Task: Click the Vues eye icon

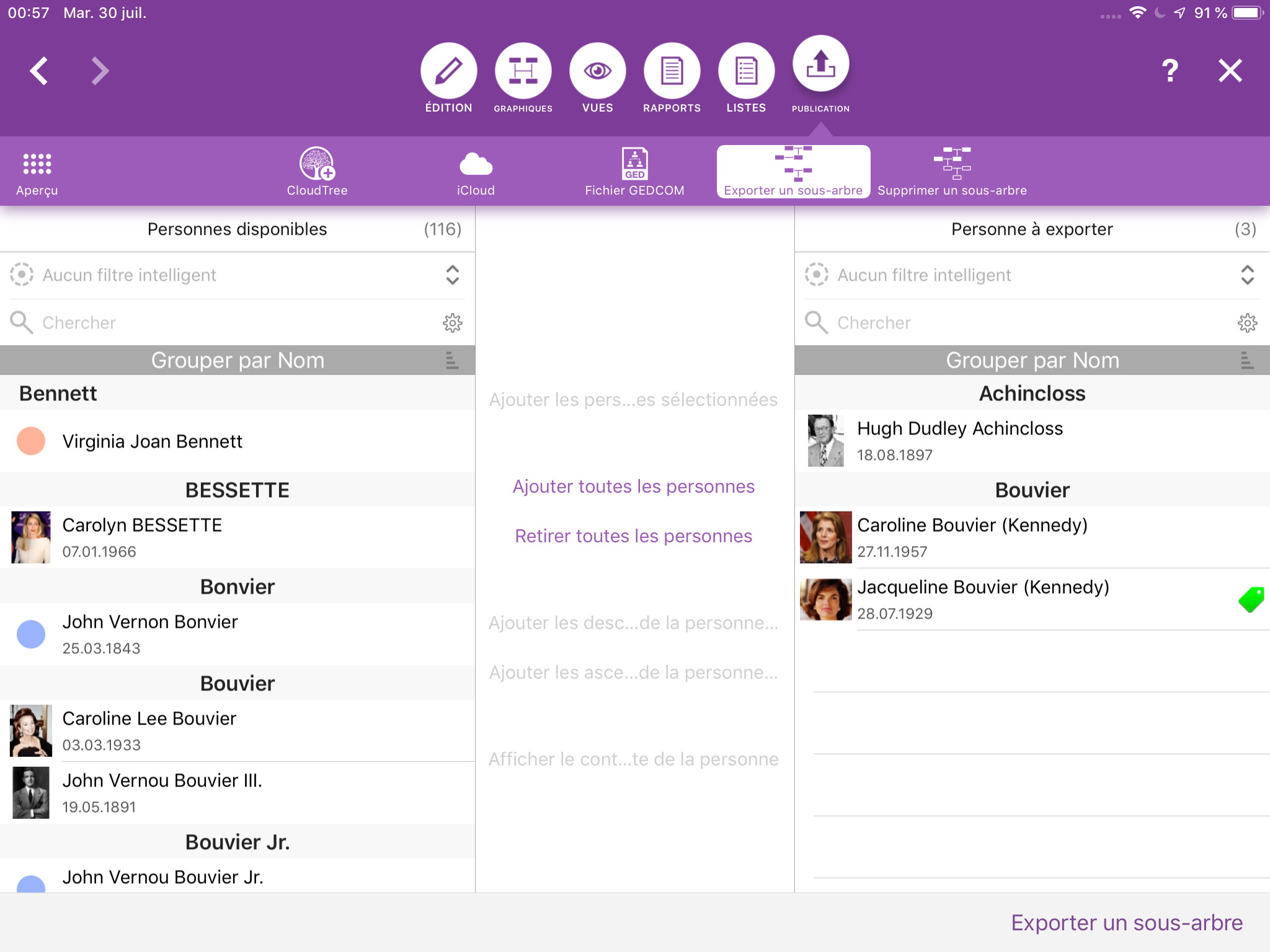Action: click(597, 71)
